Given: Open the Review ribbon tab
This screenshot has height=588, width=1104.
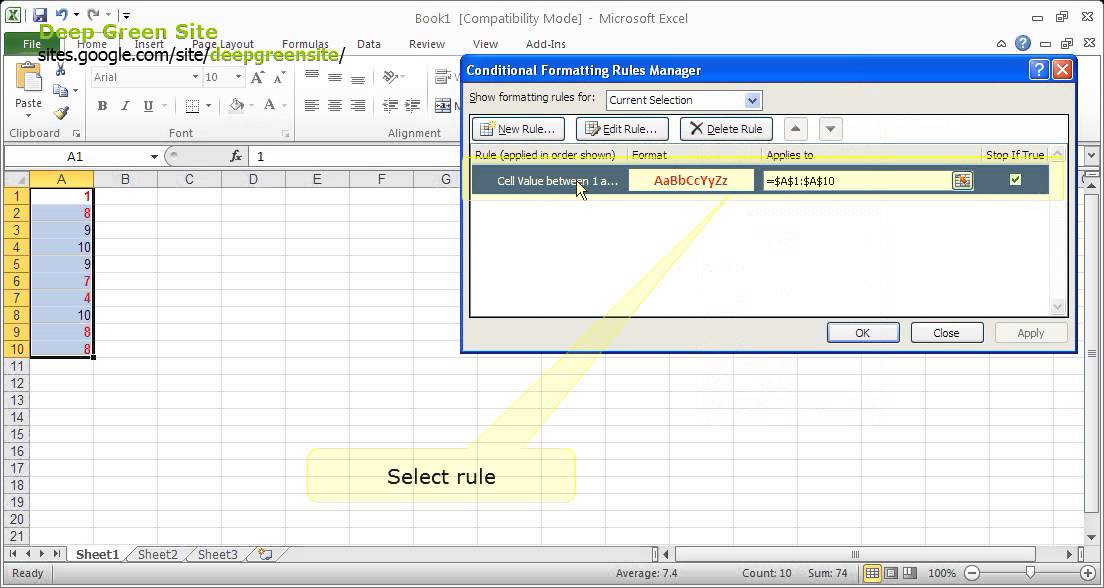Looking at the screenshot, I should point(427,44).
